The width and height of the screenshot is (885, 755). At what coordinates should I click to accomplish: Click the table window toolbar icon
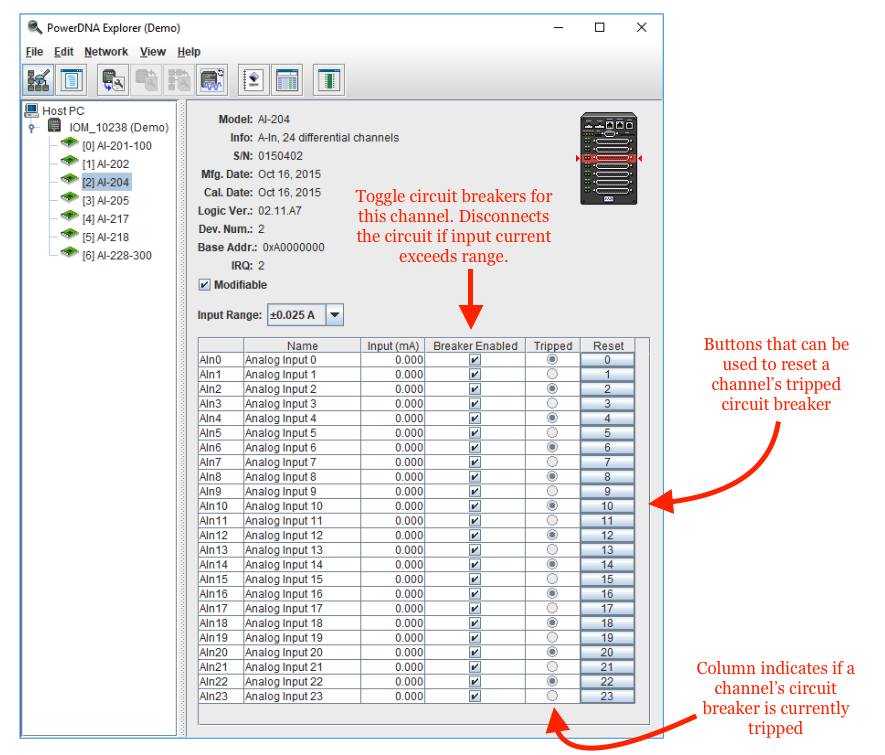coord(287,80)
